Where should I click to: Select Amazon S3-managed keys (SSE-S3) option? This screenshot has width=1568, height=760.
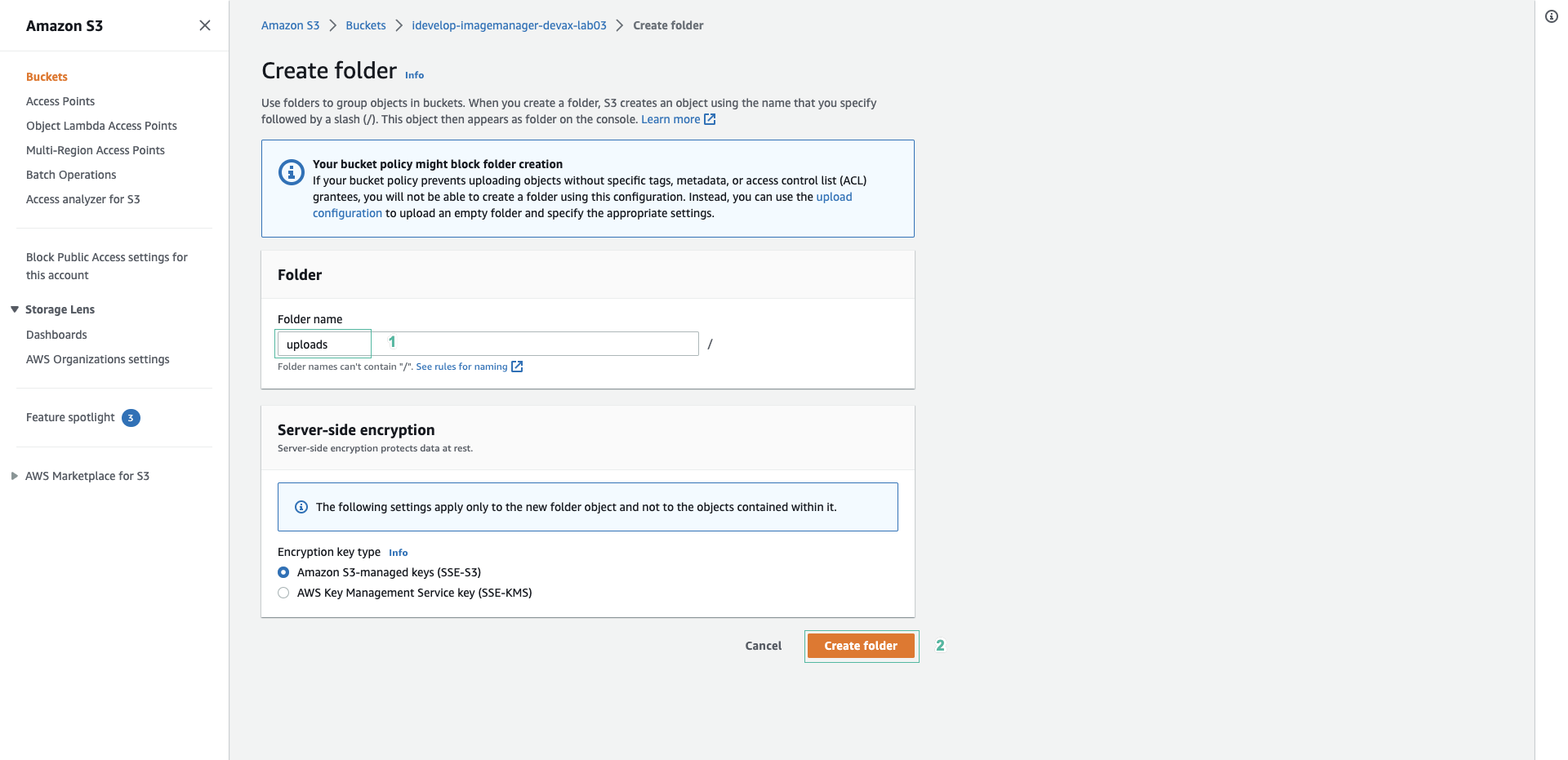click(283, 572)
